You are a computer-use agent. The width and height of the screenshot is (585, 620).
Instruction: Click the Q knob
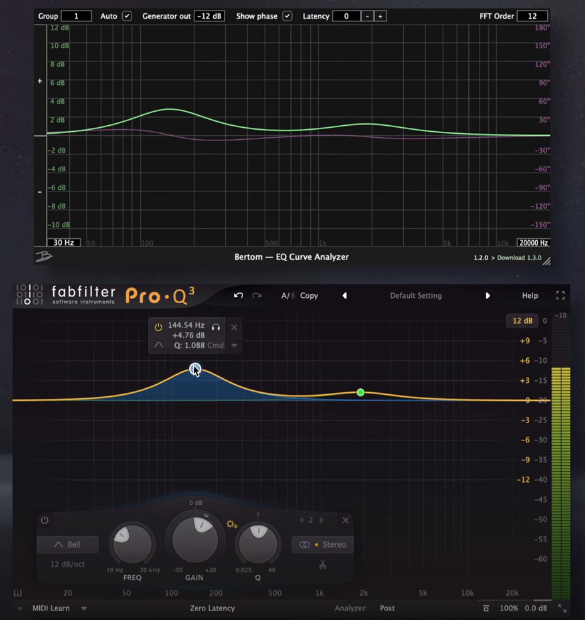point(258,544)
